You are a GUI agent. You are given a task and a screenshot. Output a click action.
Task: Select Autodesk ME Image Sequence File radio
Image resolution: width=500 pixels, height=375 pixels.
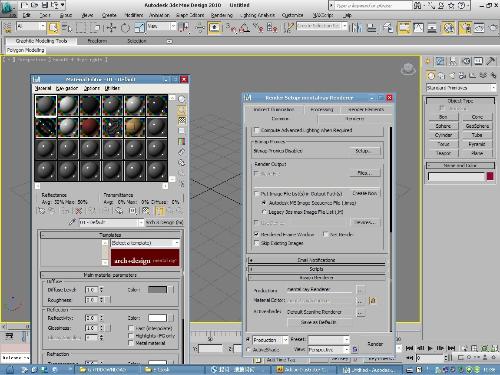pos(264,203)
